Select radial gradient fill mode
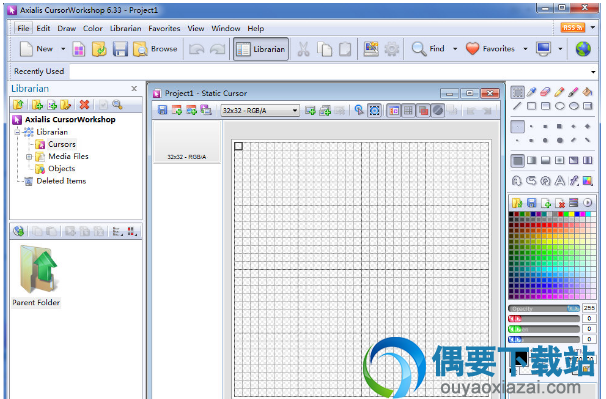Screen dimensions: 606x399 (x=559, y=160)
